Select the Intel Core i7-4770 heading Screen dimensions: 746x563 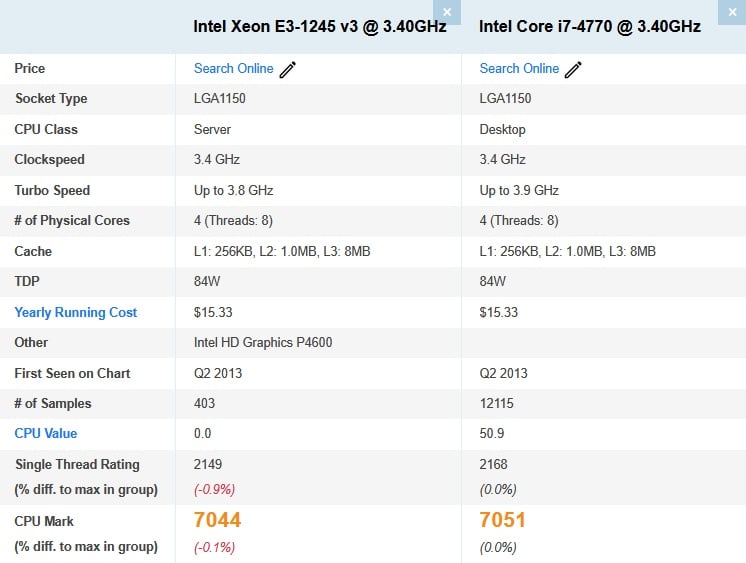[x=590, y=26]
